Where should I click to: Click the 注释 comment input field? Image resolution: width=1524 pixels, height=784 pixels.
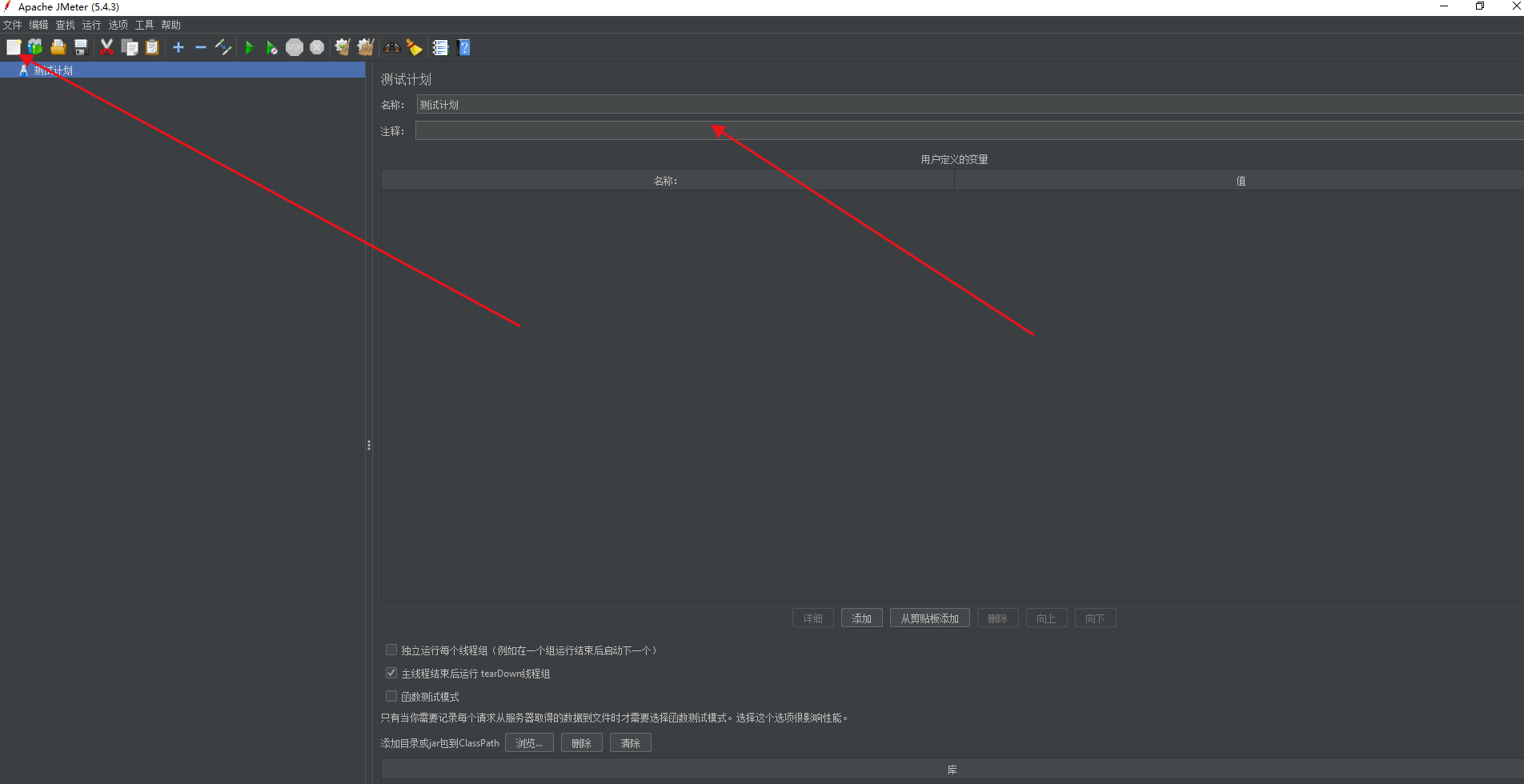coord(970,131)
